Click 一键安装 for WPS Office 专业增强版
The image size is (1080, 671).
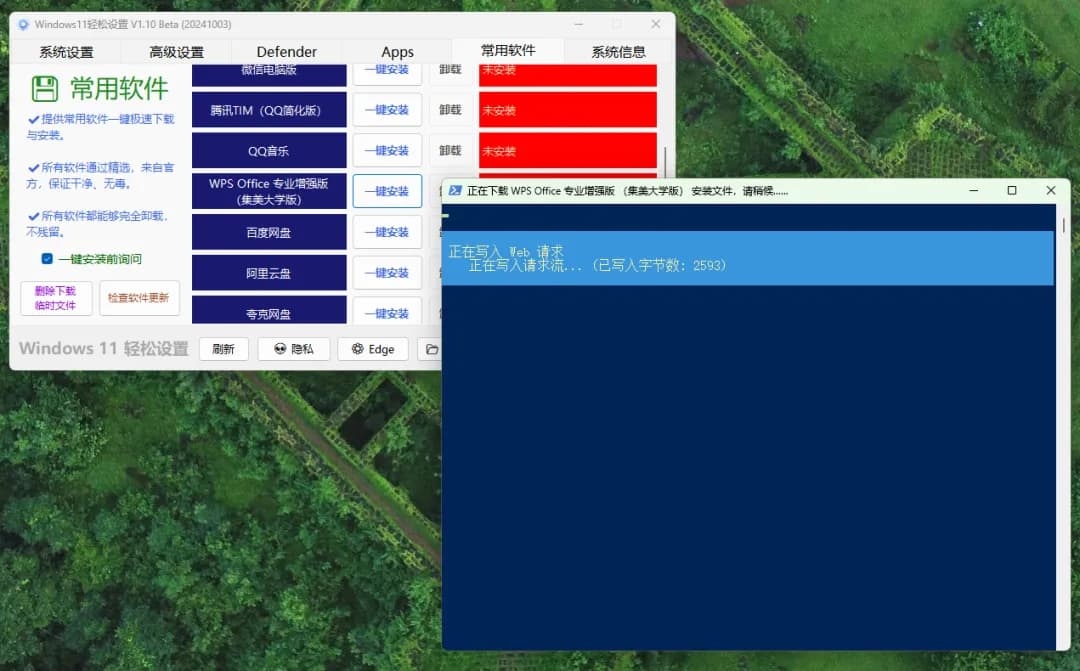tap(387, 190)
